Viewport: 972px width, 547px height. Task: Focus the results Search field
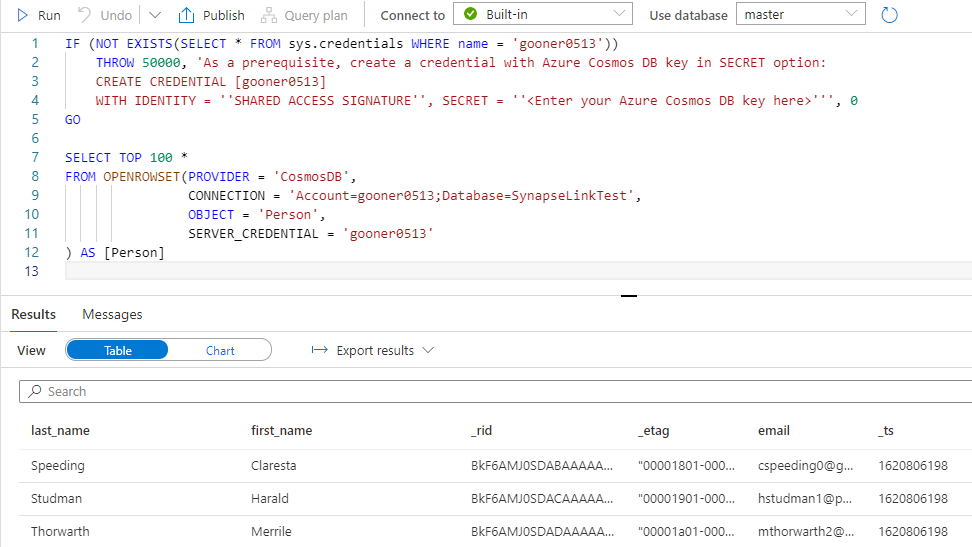click(x=496, y=391)
